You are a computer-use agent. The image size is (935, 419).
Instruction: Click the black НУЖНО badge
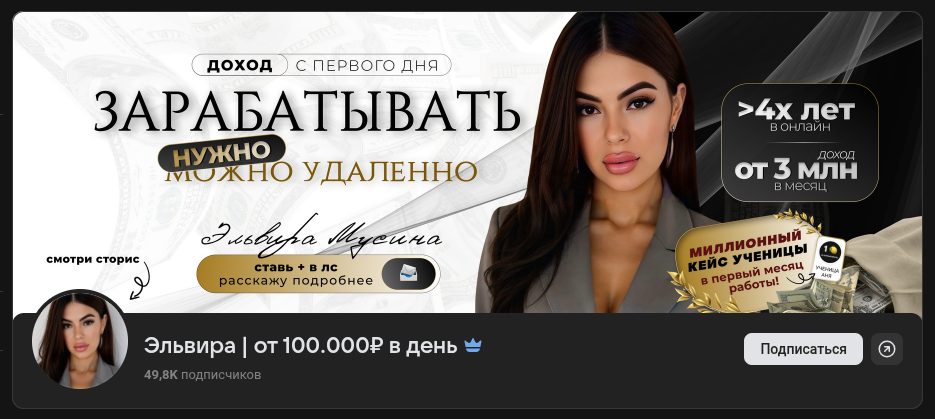[221, 153]
